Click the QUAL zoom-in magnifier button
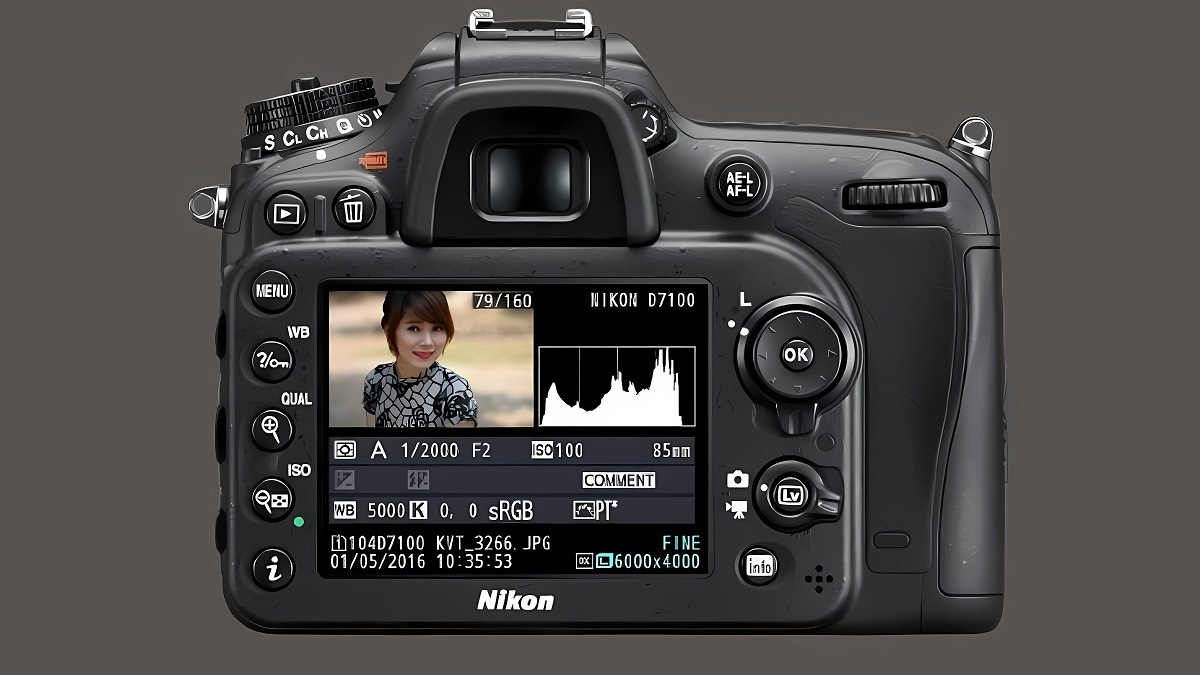Screen dimensions: 1200x675 point(271,429)
